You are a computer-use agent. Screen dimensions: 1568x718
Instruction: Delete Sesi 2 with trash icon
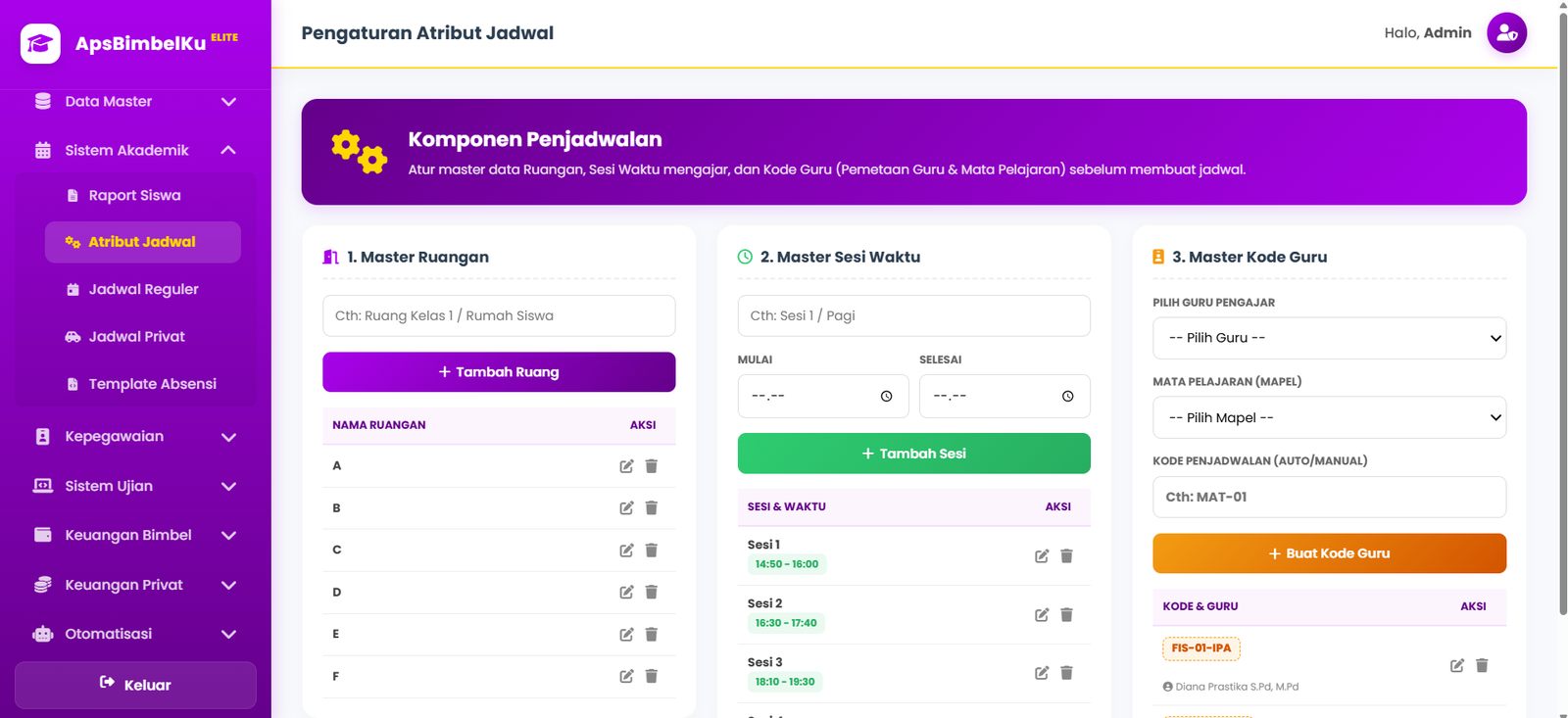(x=1067, y=615)
